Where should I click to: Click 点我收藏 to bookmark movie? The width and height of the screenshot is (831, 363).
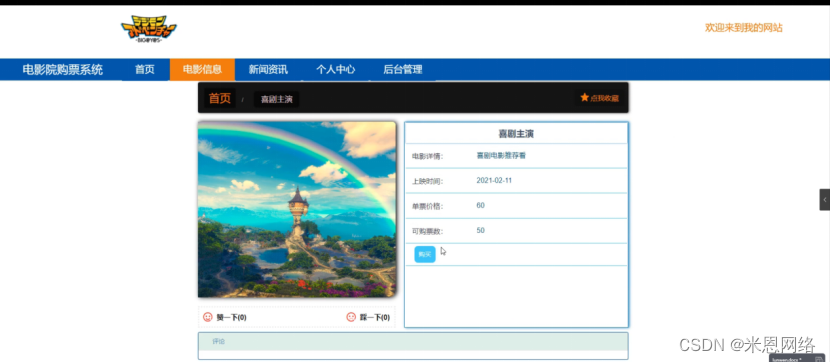click(x=604, y=98)
